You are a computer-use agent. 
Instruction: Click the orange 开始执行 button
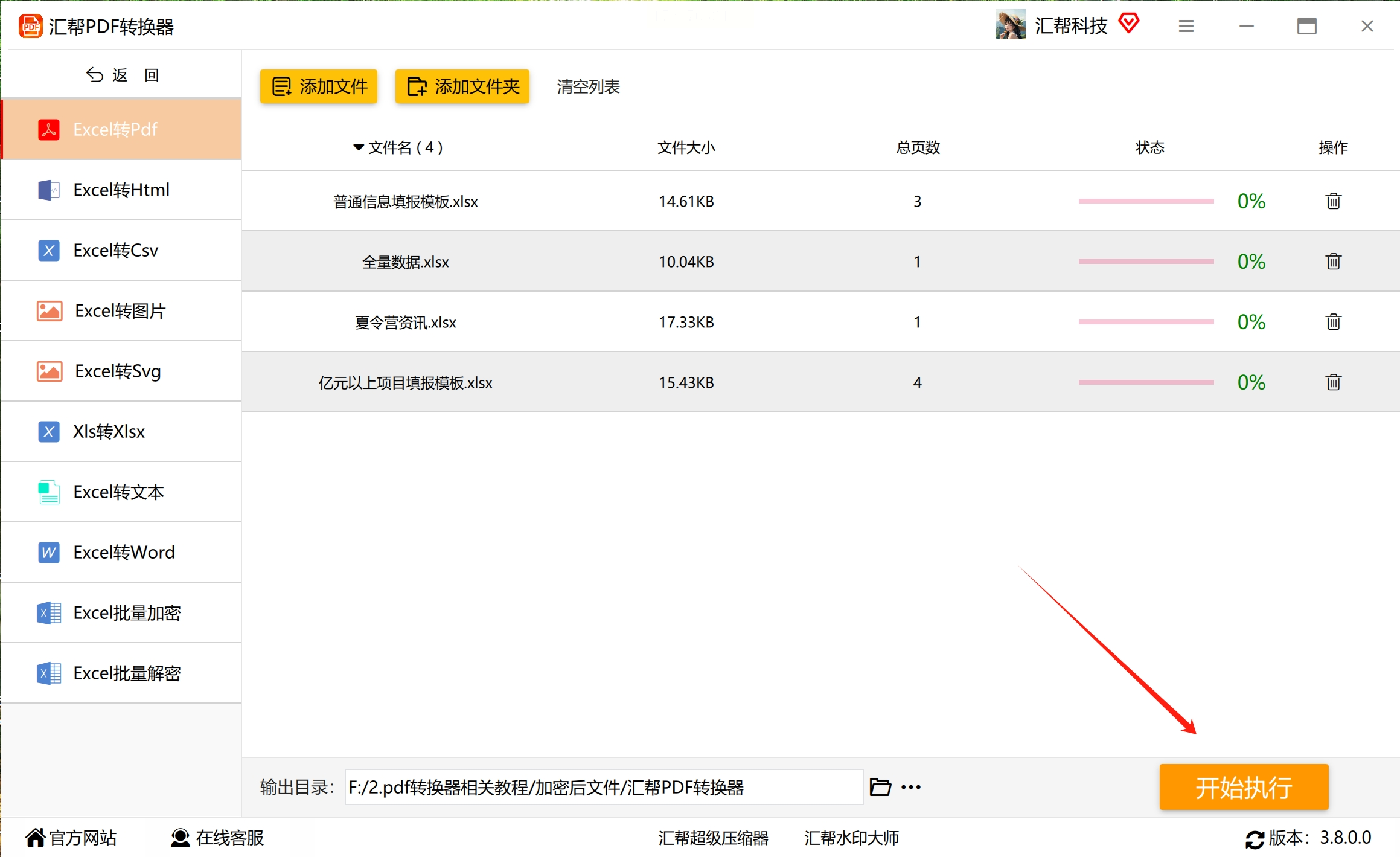pyautogui.click(x=1244, y=787)
